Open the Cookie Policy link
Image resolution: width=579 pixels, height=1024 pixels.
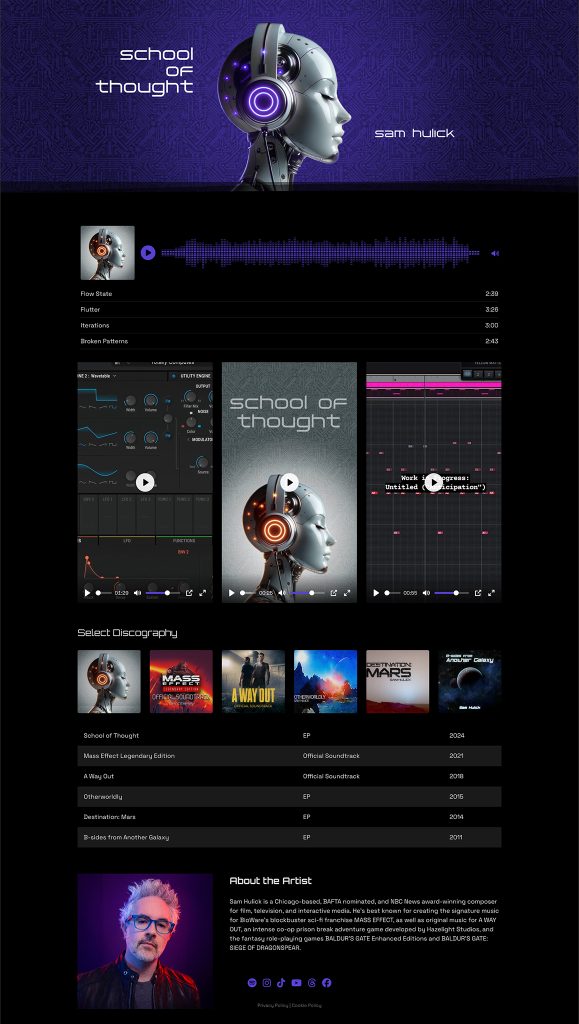tap(307, 1005)
